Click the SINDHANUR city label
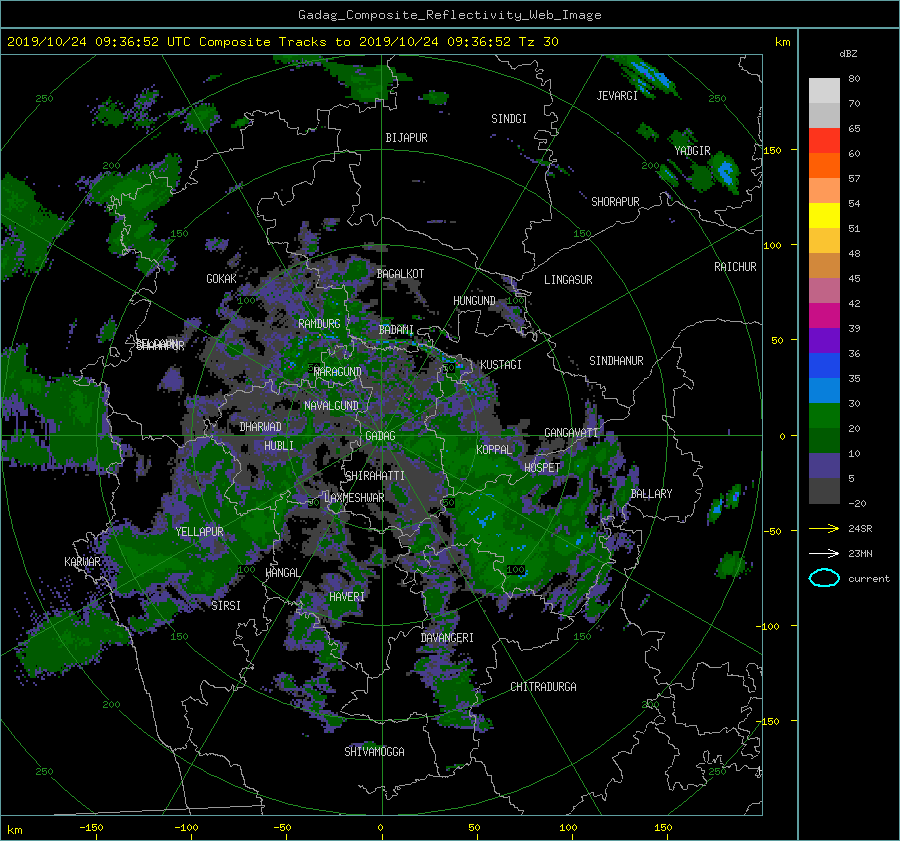This screenshot has width=900, height=841. pos(616,361)
